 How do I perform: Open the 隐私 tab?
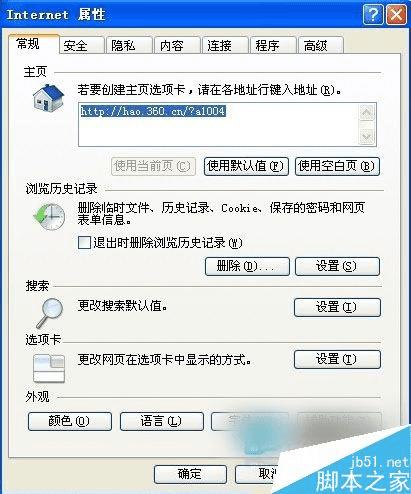pyautogui.click(x=129, y=46)
